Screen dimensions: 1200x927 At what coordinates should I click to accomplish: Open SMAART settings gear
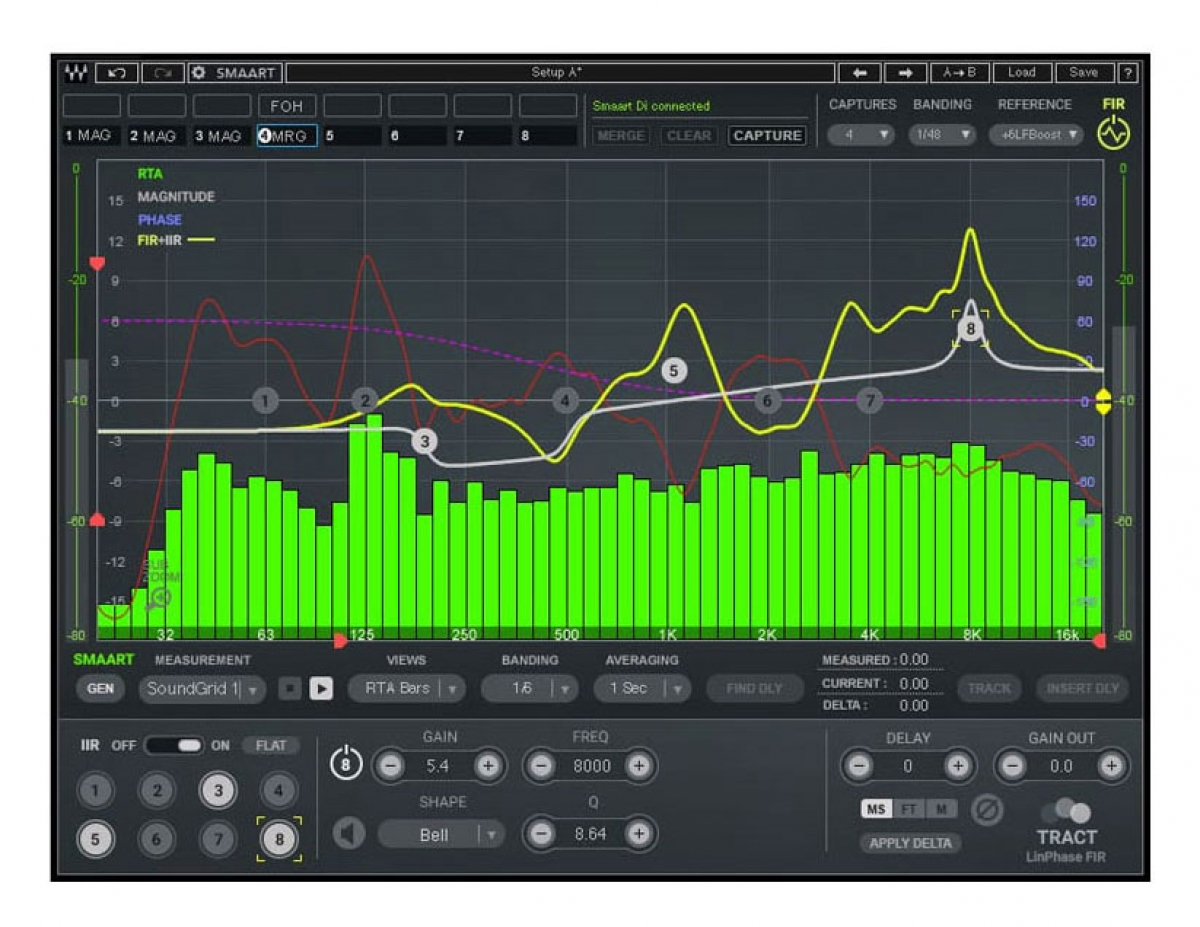198,73
